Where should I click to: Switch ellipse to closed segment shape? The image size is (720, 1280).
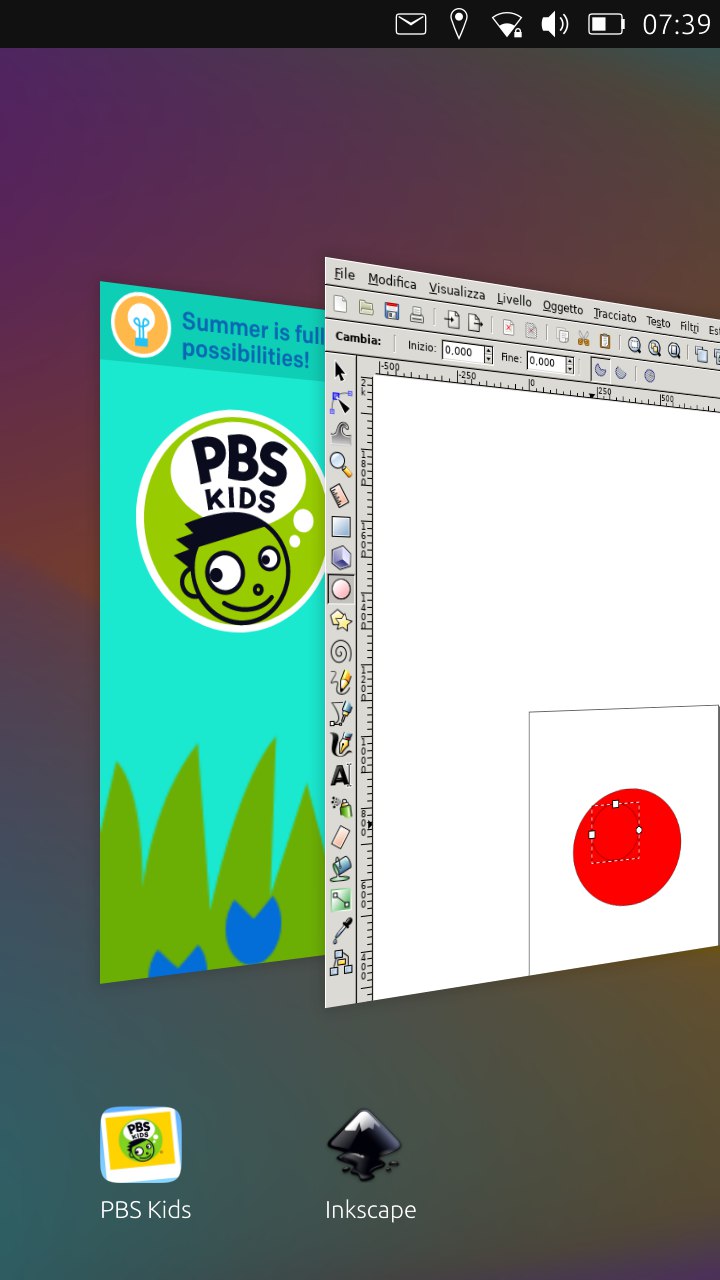pos(601,371)
